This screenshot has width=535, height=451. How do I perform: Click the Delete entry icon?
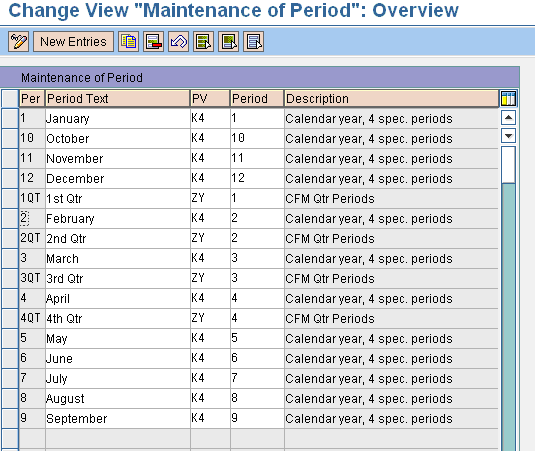pos(154,42)
